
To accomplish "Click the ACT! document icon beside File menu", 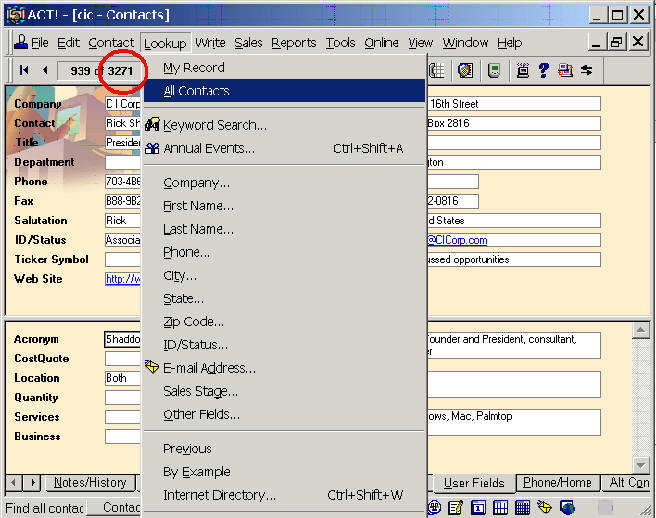I will pyautogui.click(x=20, y=42).
